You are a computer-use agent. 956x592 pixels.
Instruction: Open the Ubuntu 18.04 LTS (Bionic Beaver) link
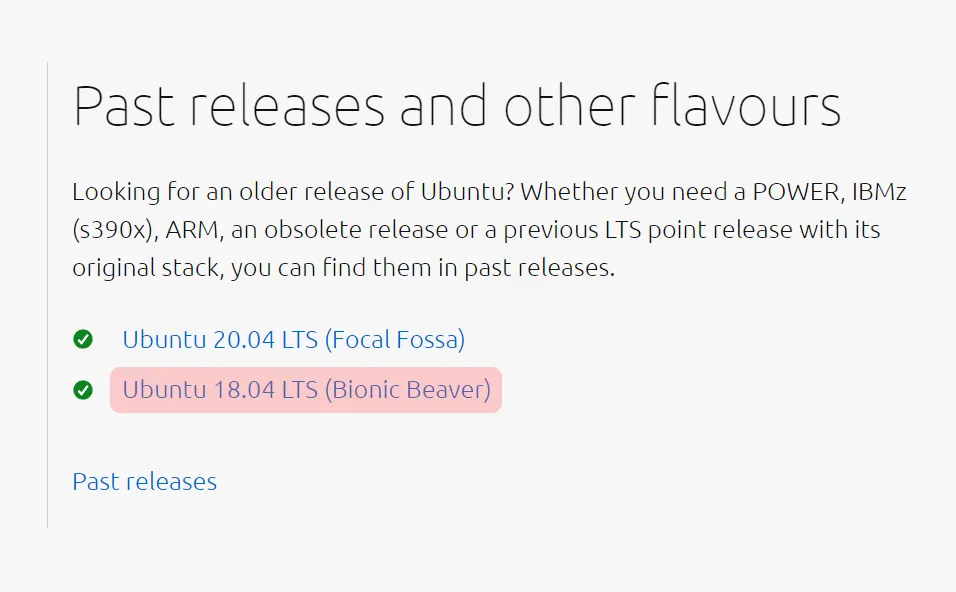click(x=307, y=390)
